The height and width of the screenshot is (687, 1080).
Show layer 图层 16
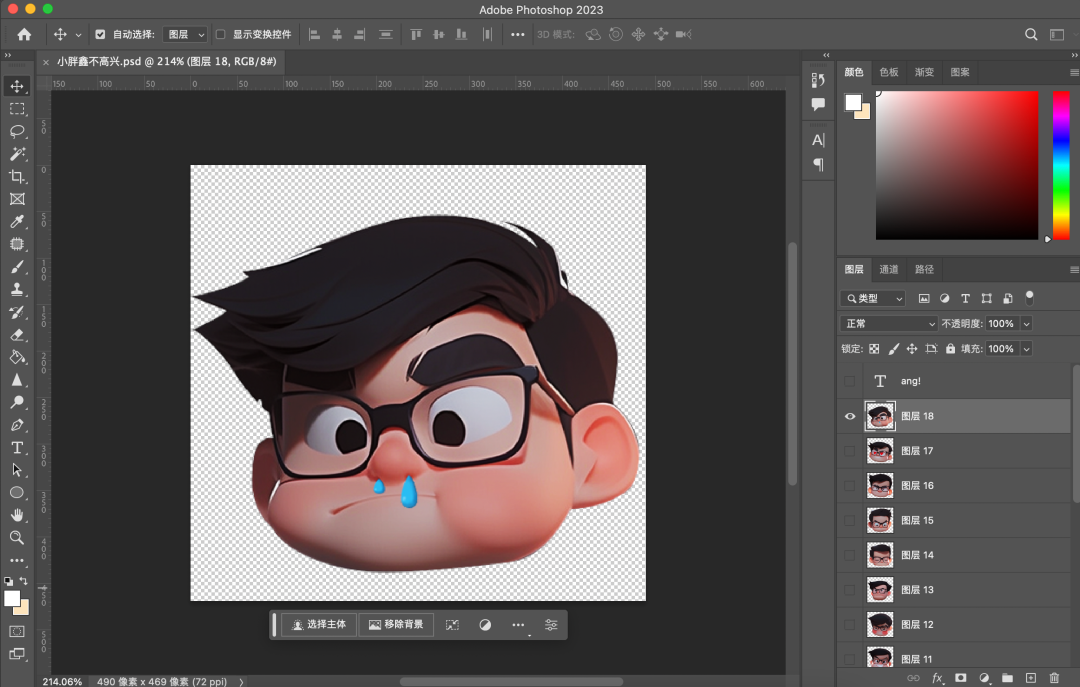[850, 486]
